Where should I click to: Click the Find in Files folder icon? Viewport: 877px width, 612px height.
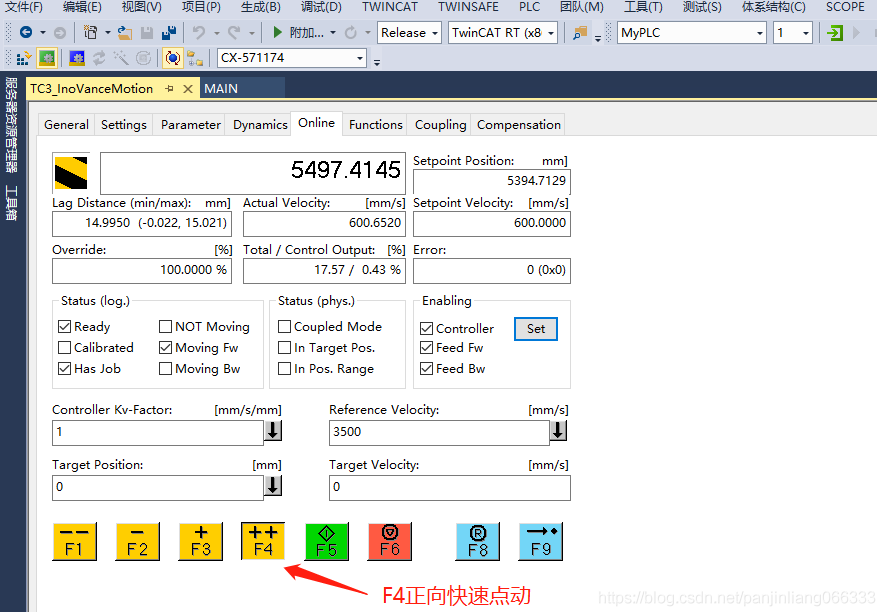point(580,33)
